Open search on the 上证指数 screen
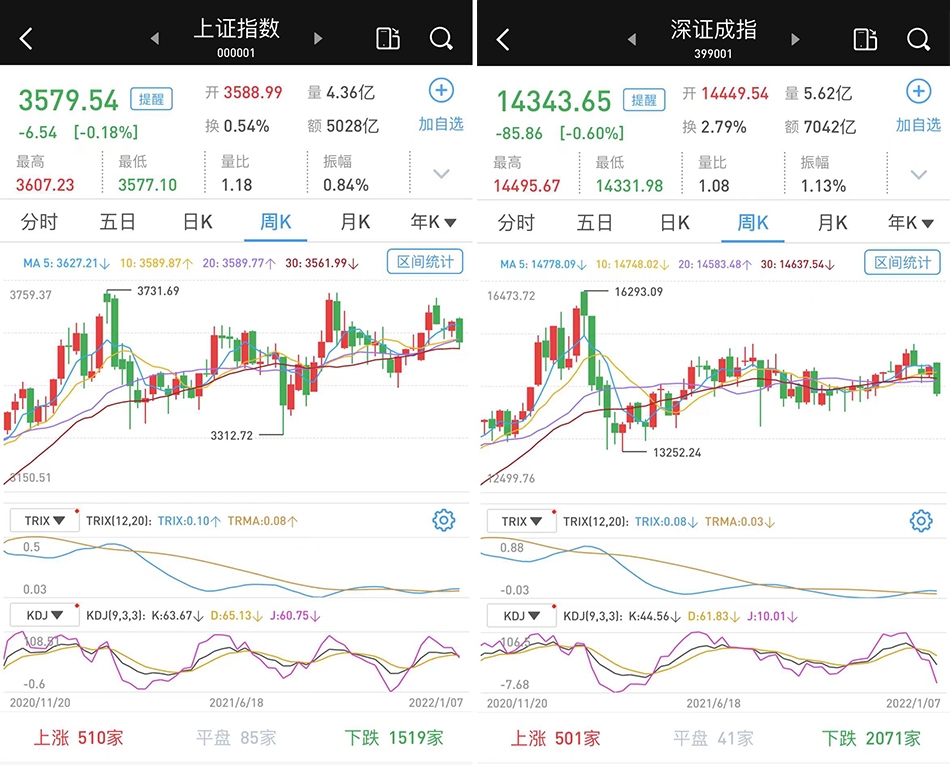This screenshot has height=765, width=950. point(441,39)
